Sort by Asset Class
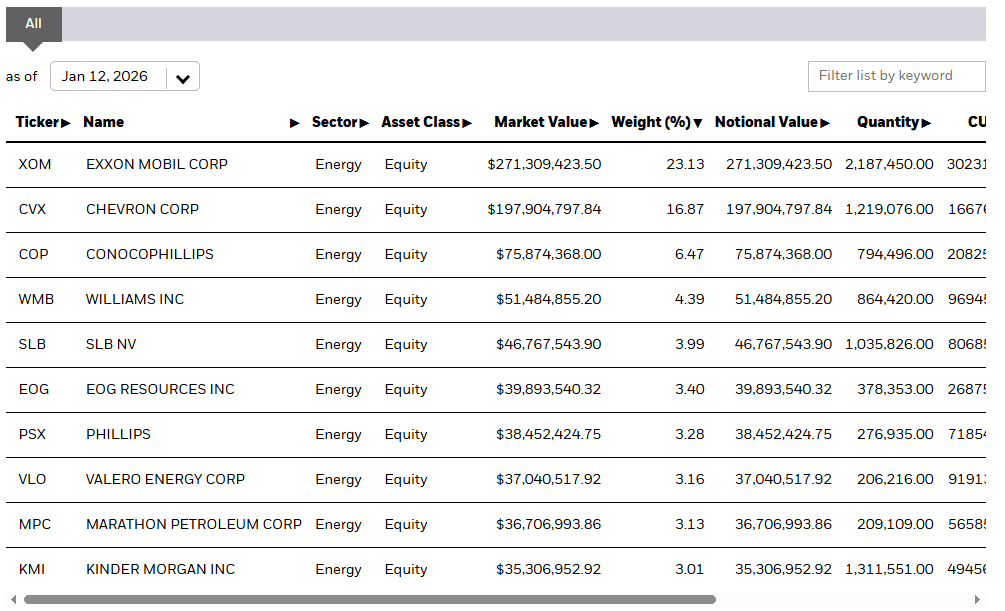The width and height of the screenshot is (1005, 611). (x=467, y=122)
